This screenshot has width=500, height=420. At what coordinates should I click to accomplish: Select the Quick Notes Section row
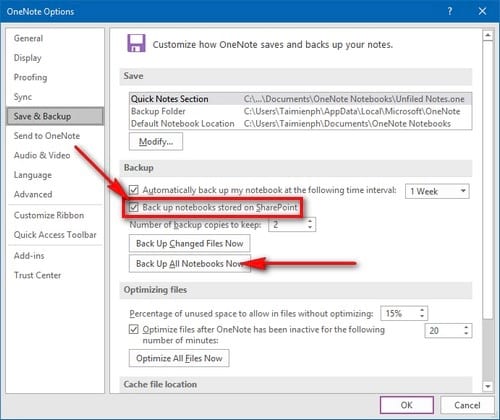tap(300, 99)
